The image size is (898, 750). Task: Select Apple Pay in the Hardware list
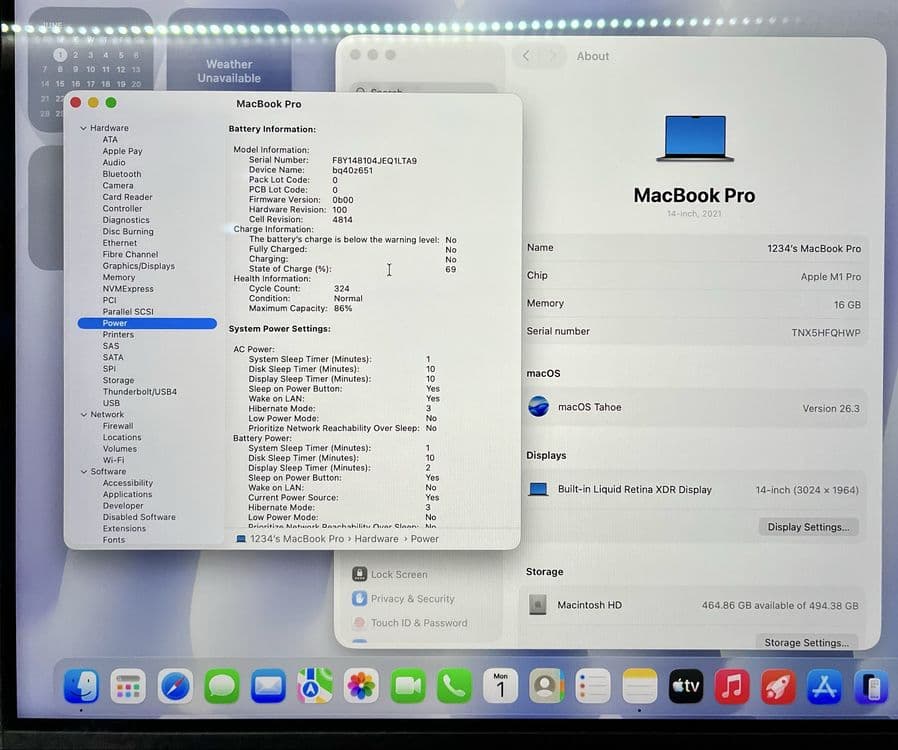[122, 151]
